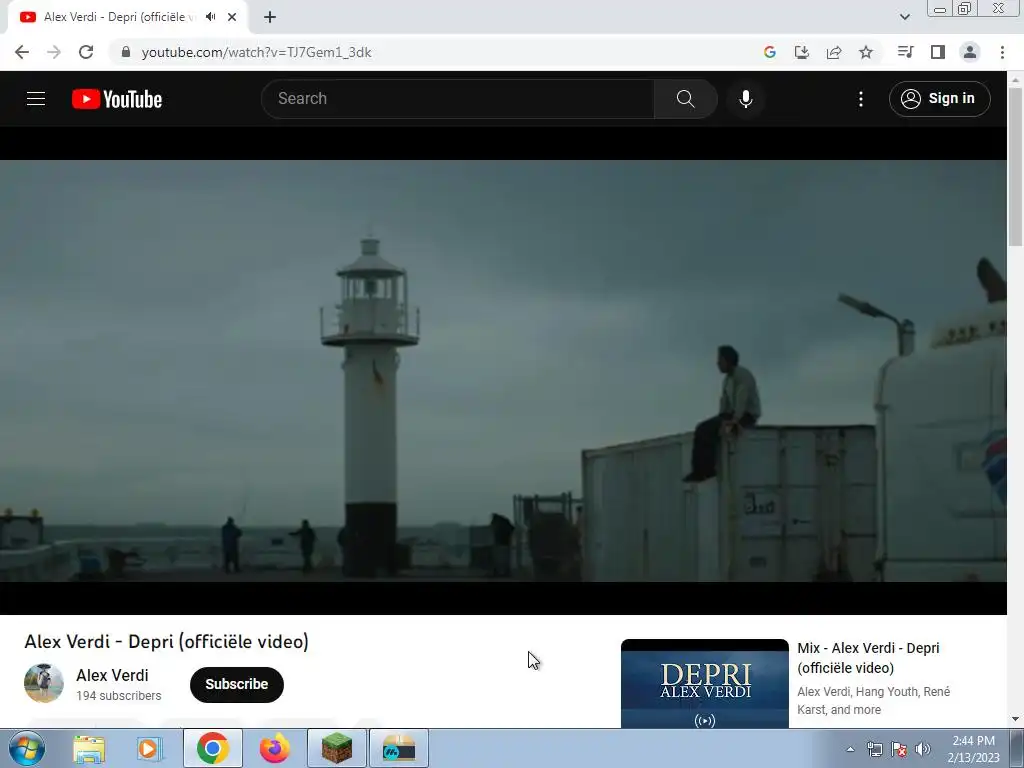Click the 194 subscribers text

pos(118,696)
